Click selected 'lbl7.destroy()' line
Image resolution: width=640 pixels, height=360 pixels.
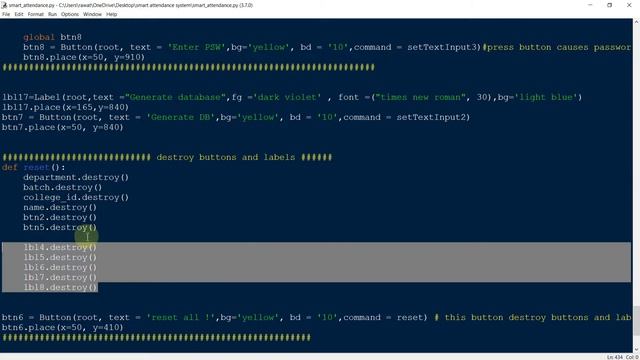pos(60,278)
